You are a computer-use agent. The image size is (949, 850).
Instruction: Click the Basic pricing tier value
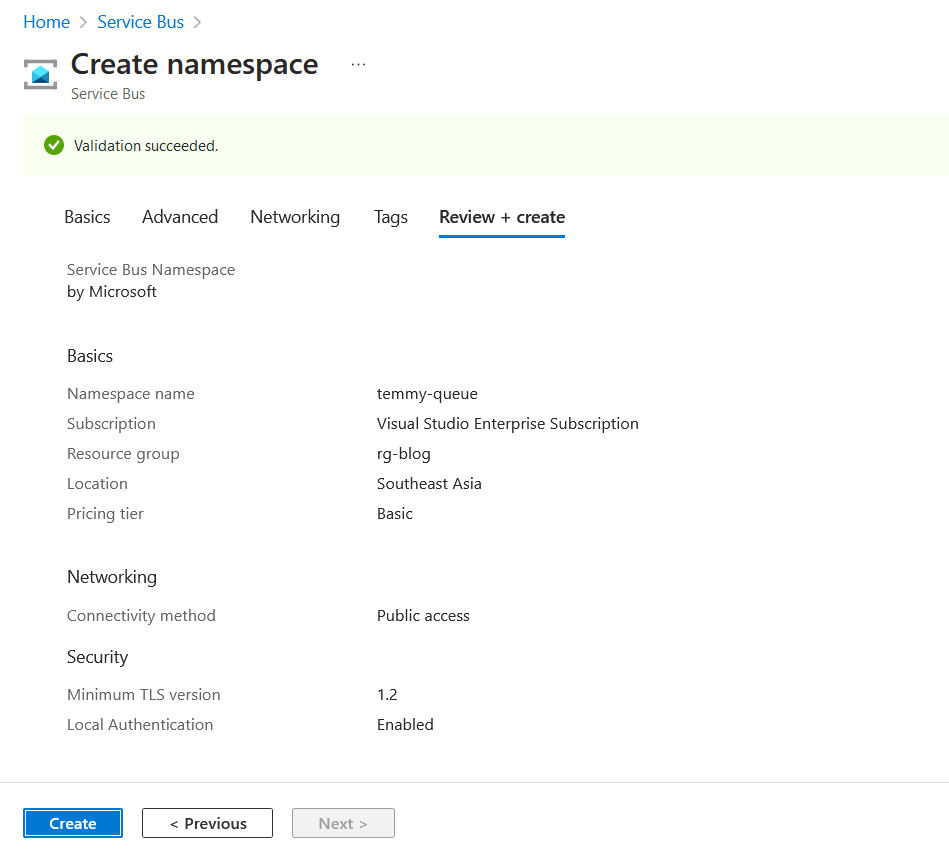click(395, 513)
